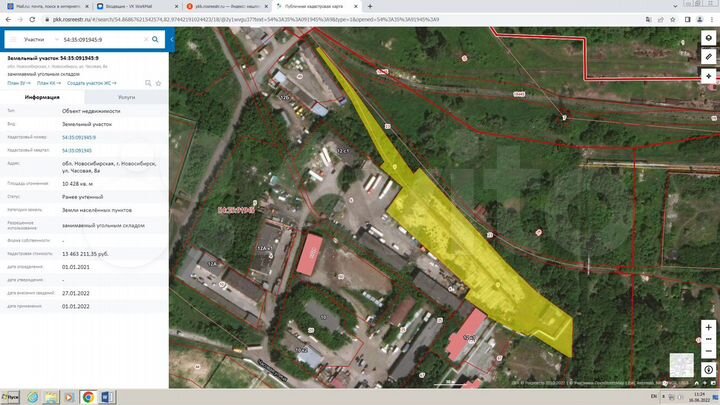
Task: Click the basemap thumbnail in map corner
Action: pyautogui.click(x=680, y=366)
